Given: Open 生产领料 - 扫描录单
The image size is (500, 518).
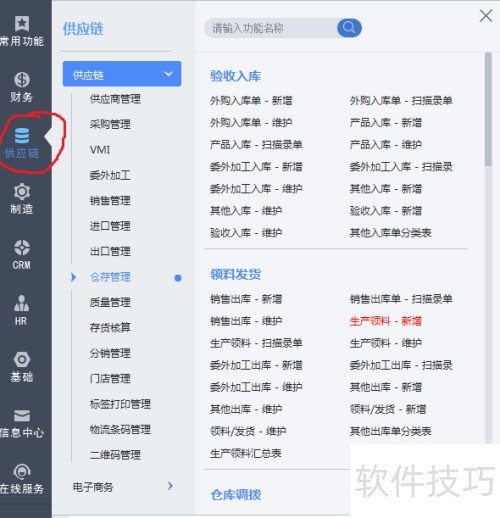Looking at the screenshot, I should pos(256,343).
